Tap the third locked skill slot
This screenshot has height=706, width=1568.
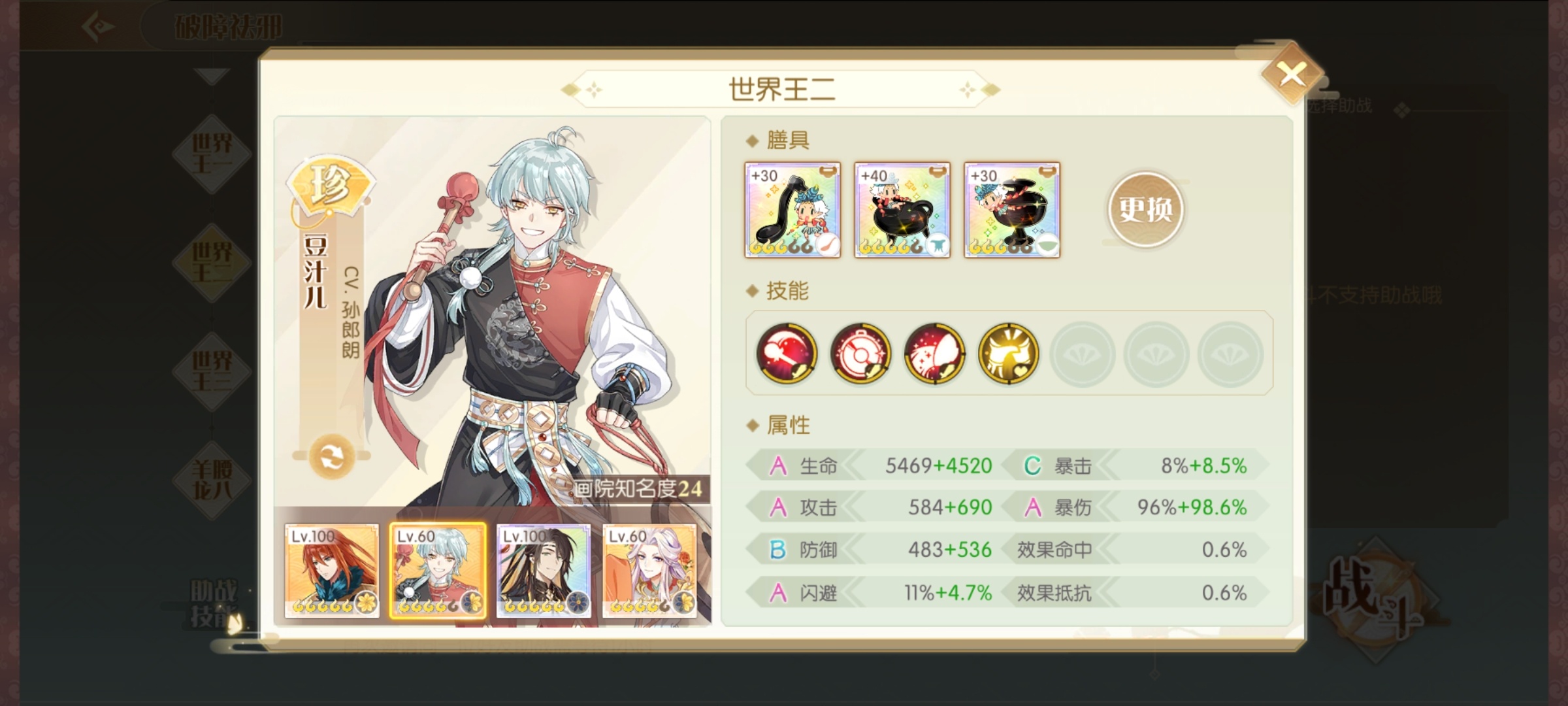1230,354
